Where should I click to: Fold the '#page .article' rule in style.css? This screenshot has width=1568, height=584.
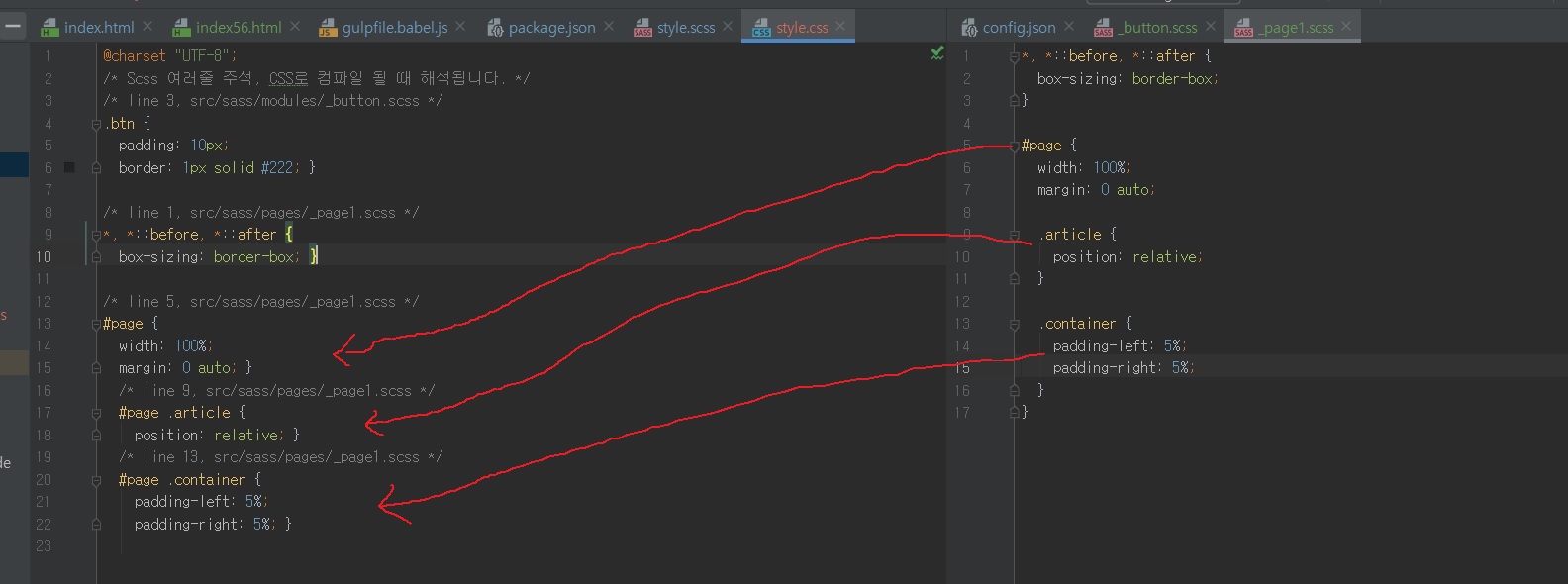(96, 413)
